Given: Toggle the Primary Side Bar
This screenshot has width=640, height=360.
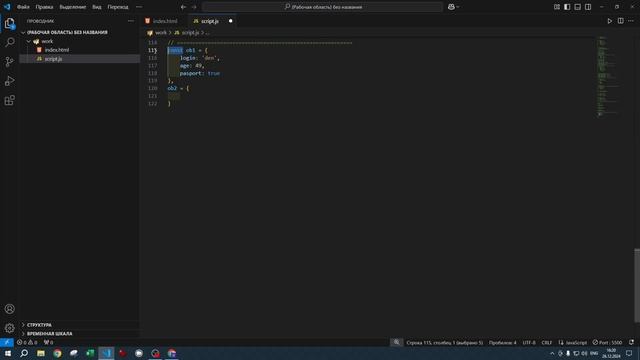Looking at the screenshot, I should [567, 7].
